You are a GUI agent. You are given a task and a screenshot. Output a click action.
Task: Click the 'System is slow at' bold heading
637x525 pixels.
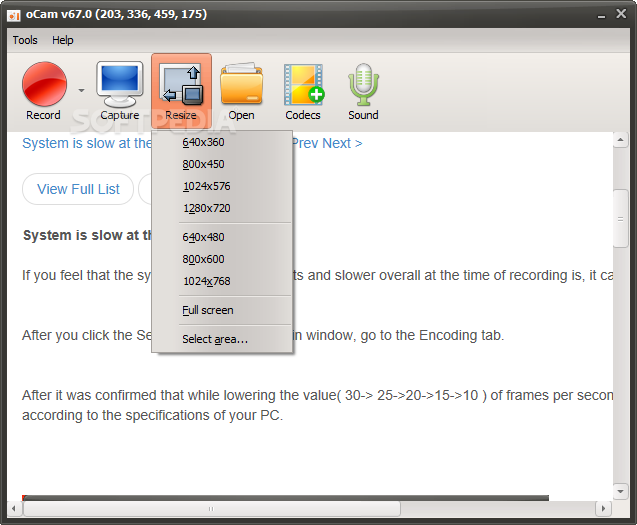tap(87, 235)
